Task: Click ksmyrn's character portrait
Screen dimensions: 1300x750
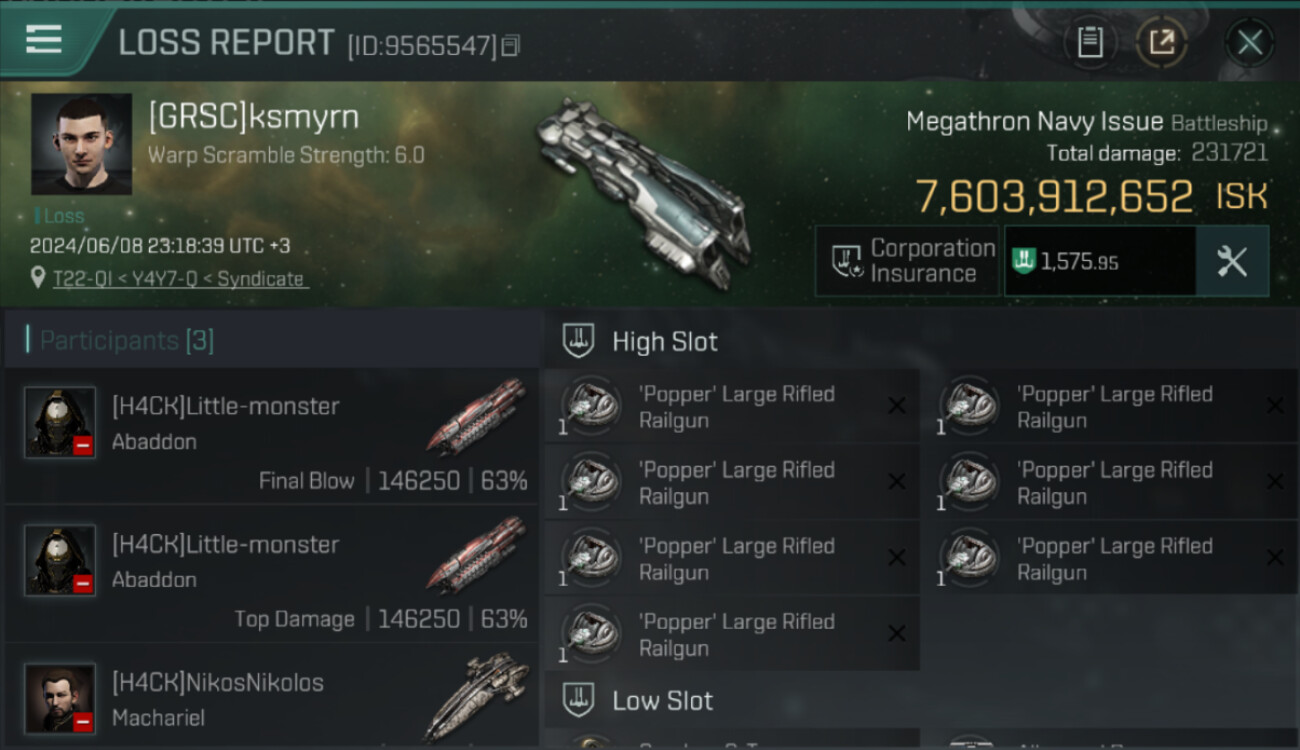Action: 81,144
